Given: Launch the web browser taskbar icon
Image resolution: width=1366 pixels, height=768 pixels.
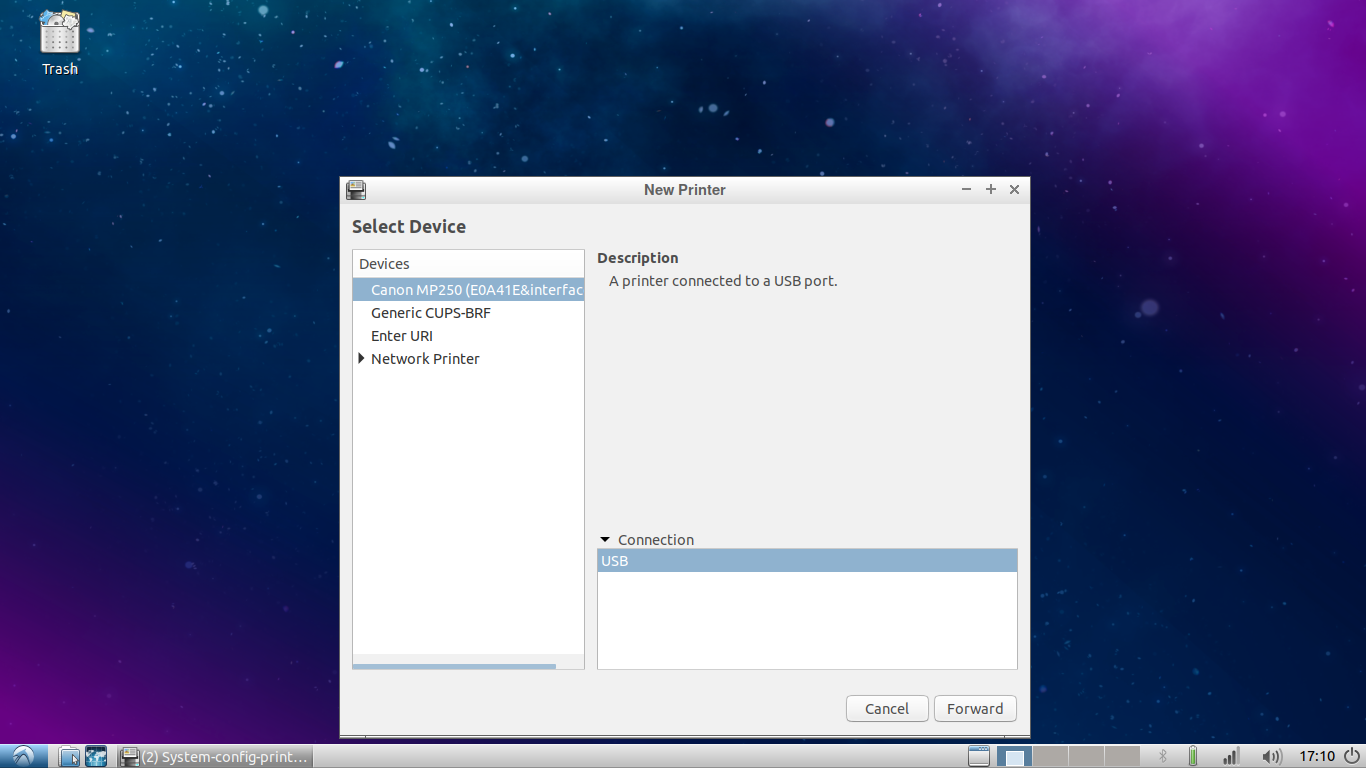Looking at the screenshot, I should point(96,757).
